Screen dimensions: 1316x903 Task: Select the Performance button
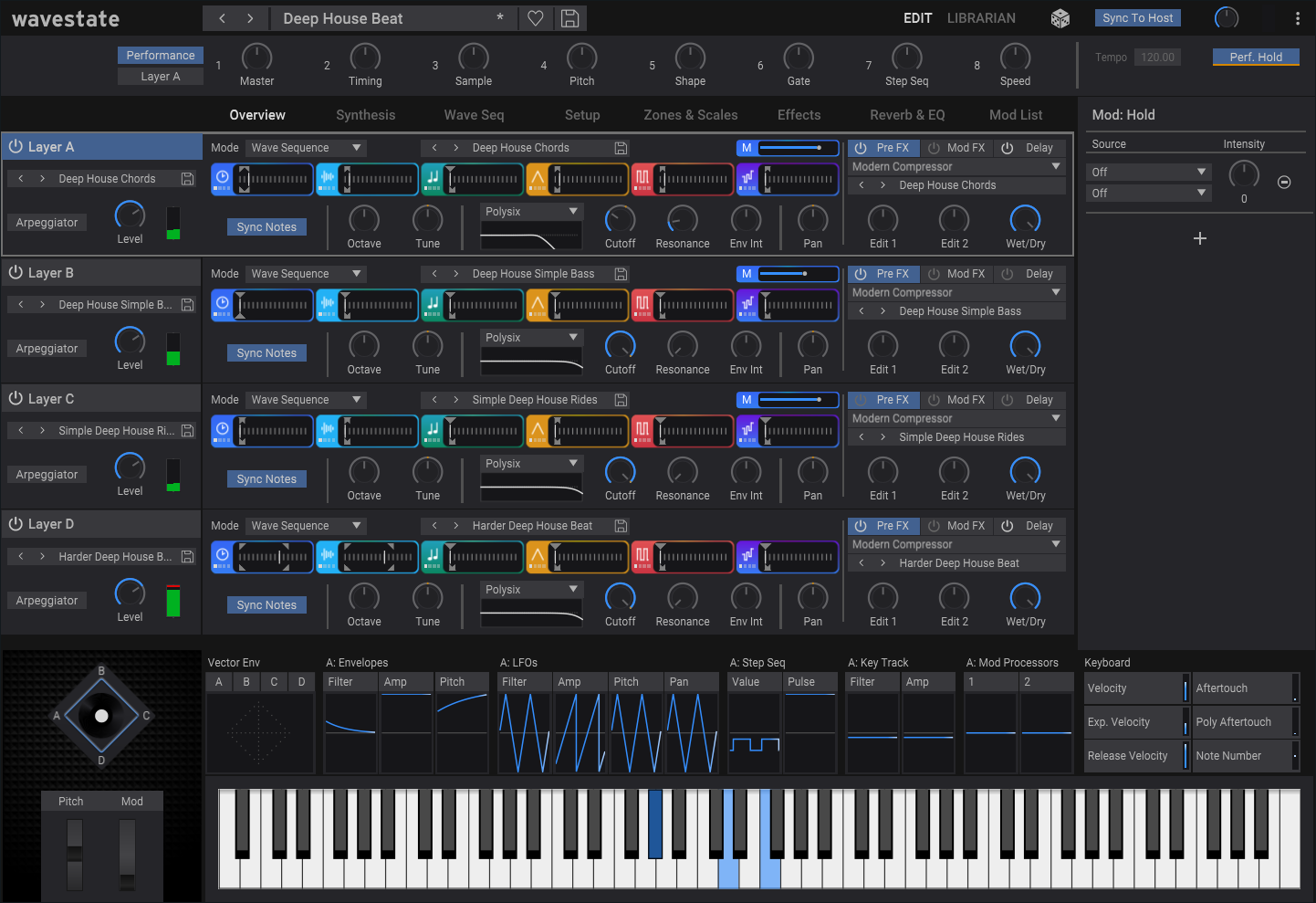tap(160, 56)
